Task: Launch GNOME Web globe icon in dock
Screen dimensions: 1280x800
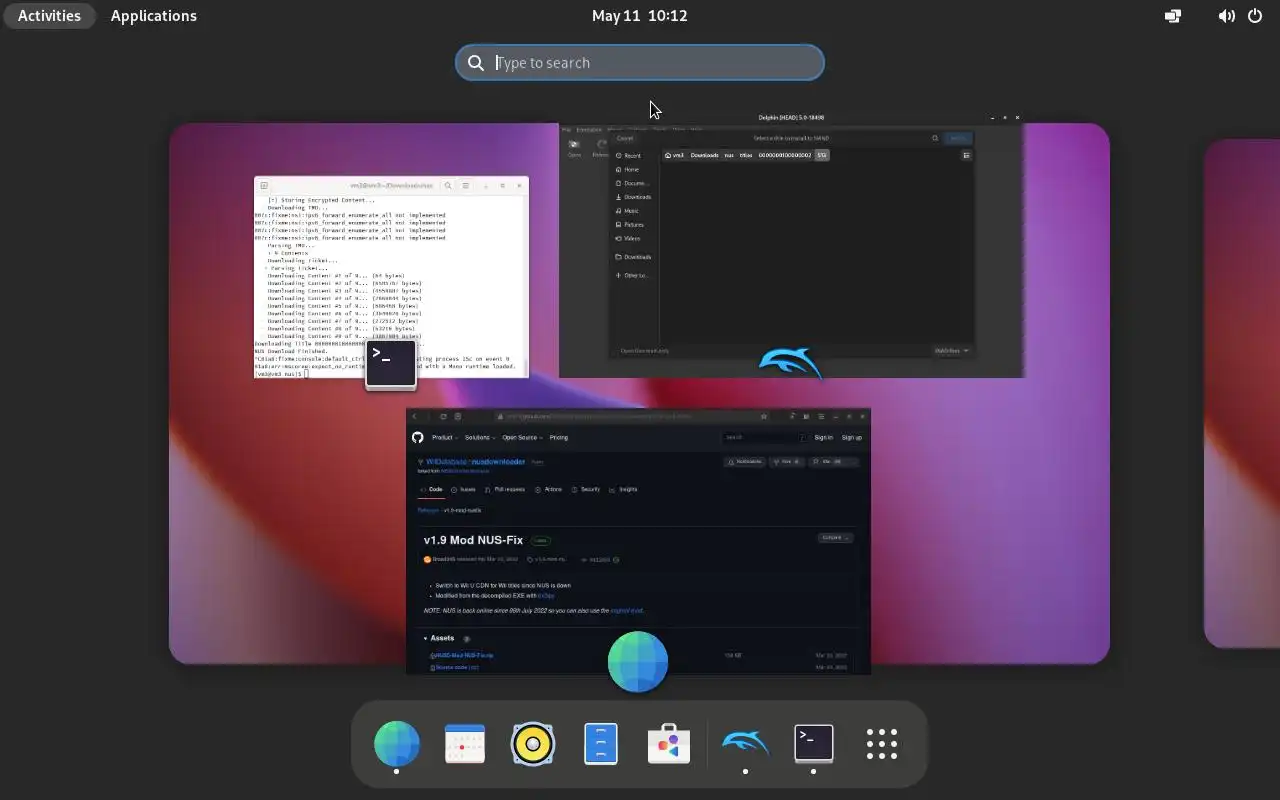Action: (x=397, y=744)
